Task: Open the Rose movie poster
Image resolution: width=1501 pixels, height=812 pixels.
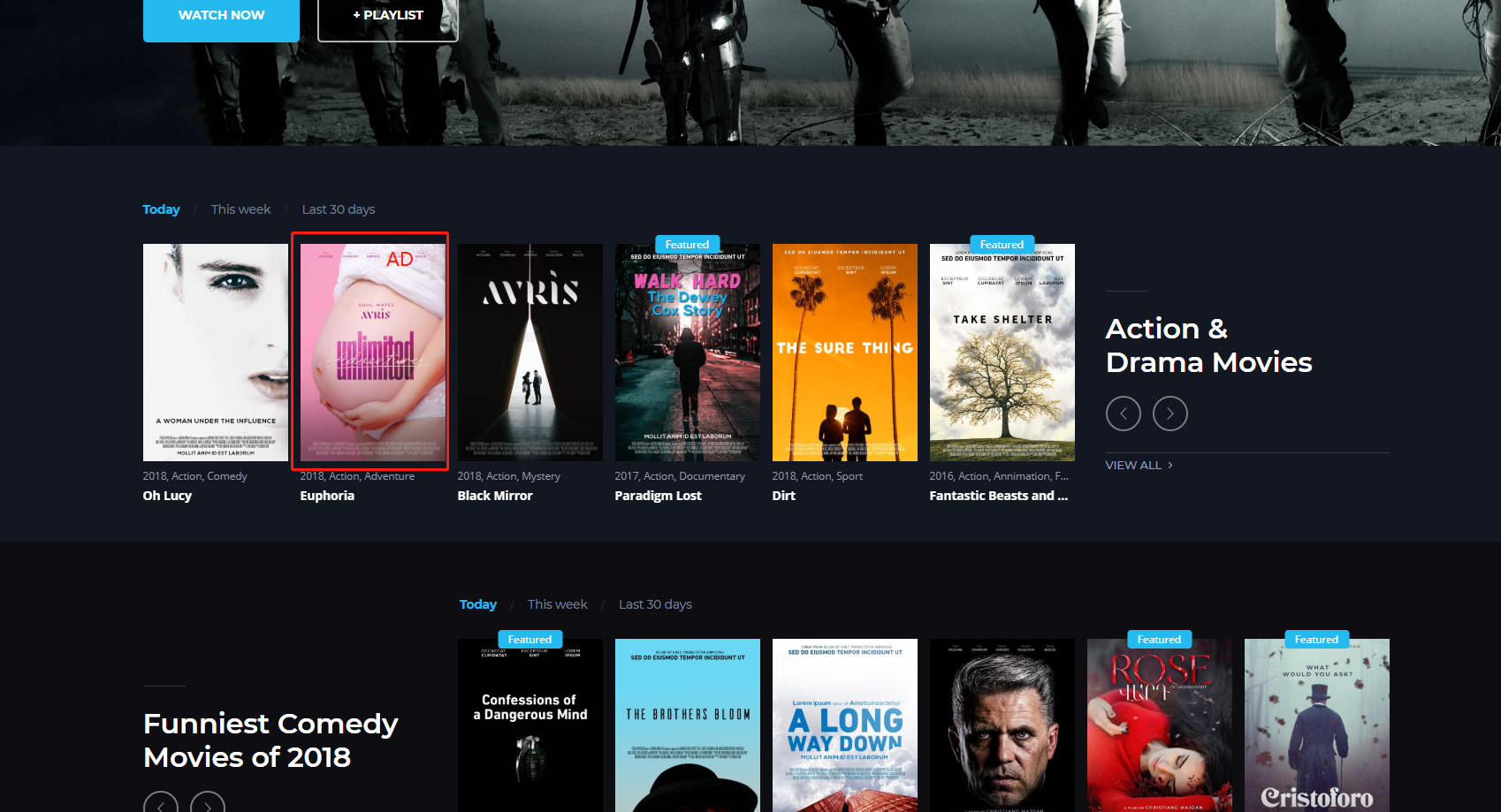Action: 1160,725
